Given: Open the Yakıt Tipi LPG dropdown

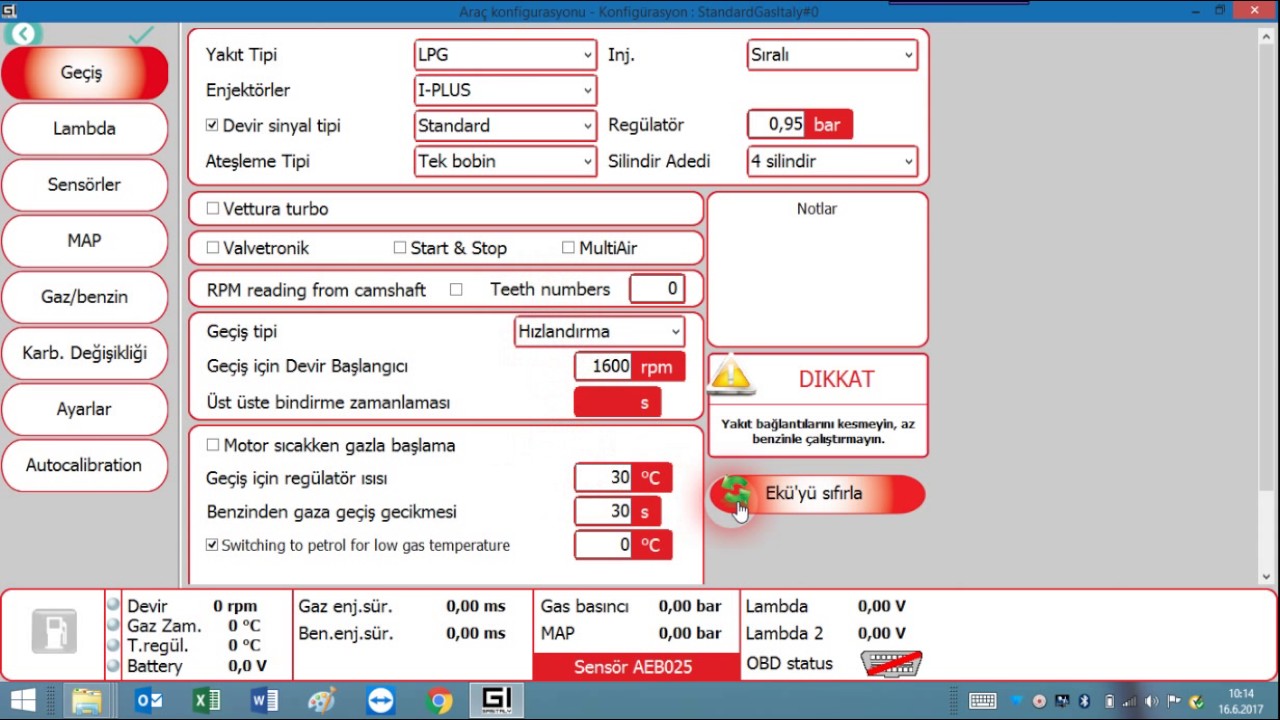Looking at the screenshot, I should coord(505,55).
